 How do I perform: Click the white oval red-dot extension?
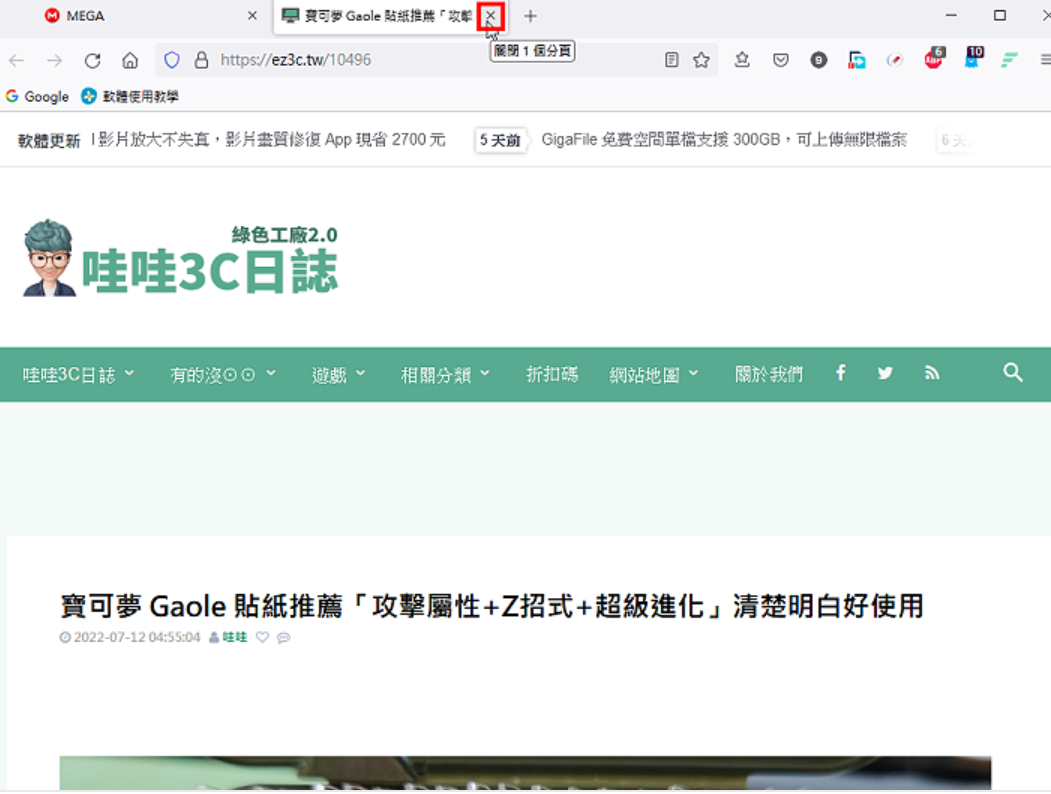(x=894, y=60)
